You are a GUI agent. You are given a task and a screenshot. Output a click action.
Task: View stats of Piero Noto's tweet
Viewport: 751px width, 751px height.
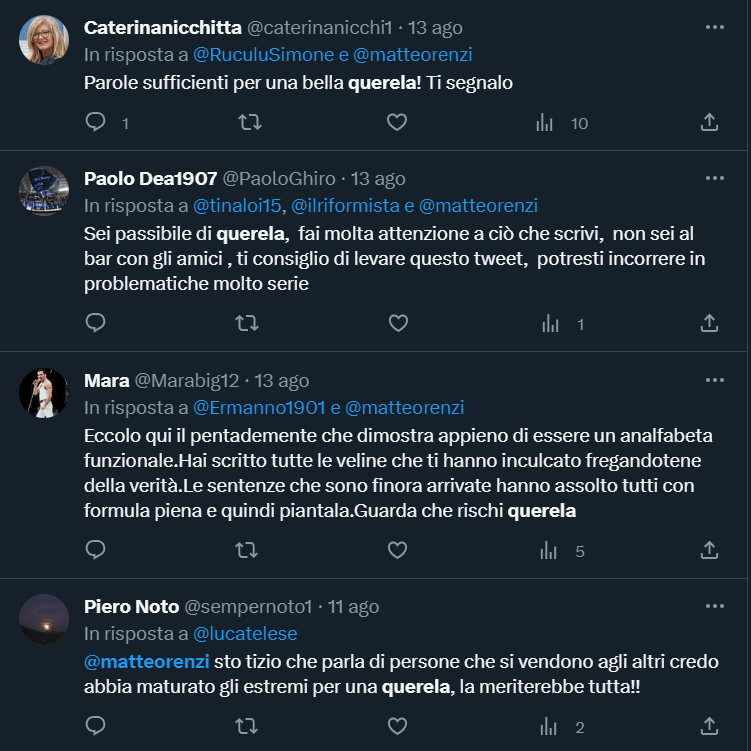pos(548,726)
